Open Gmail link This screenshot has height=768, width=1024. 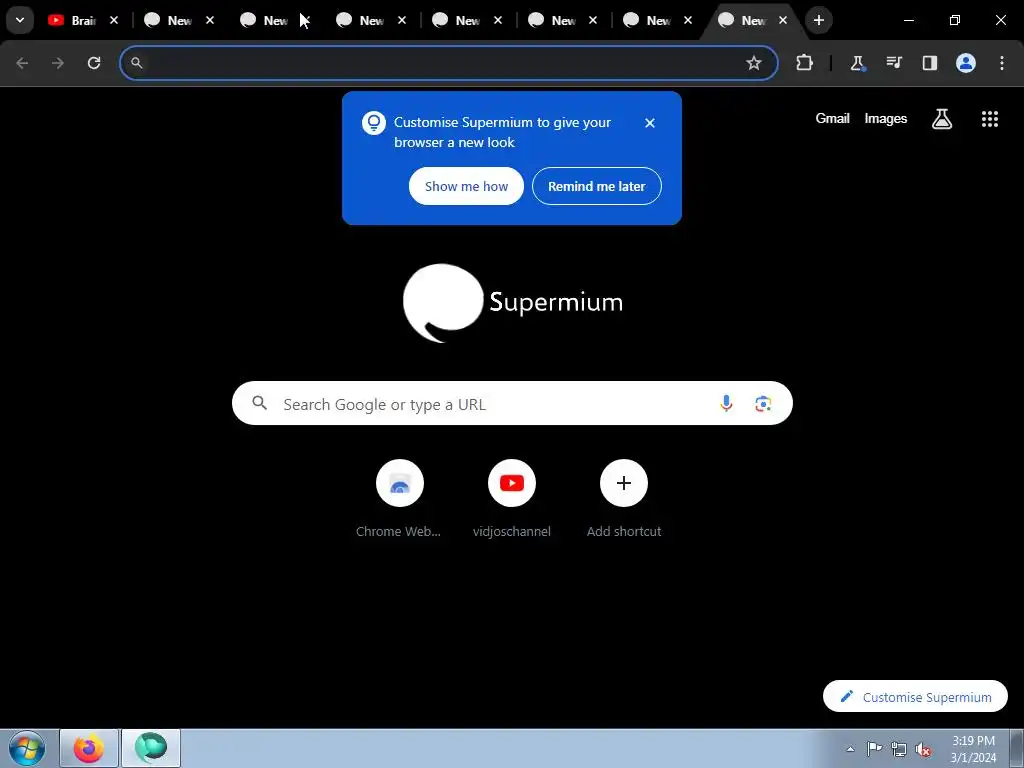click(832, 118)
